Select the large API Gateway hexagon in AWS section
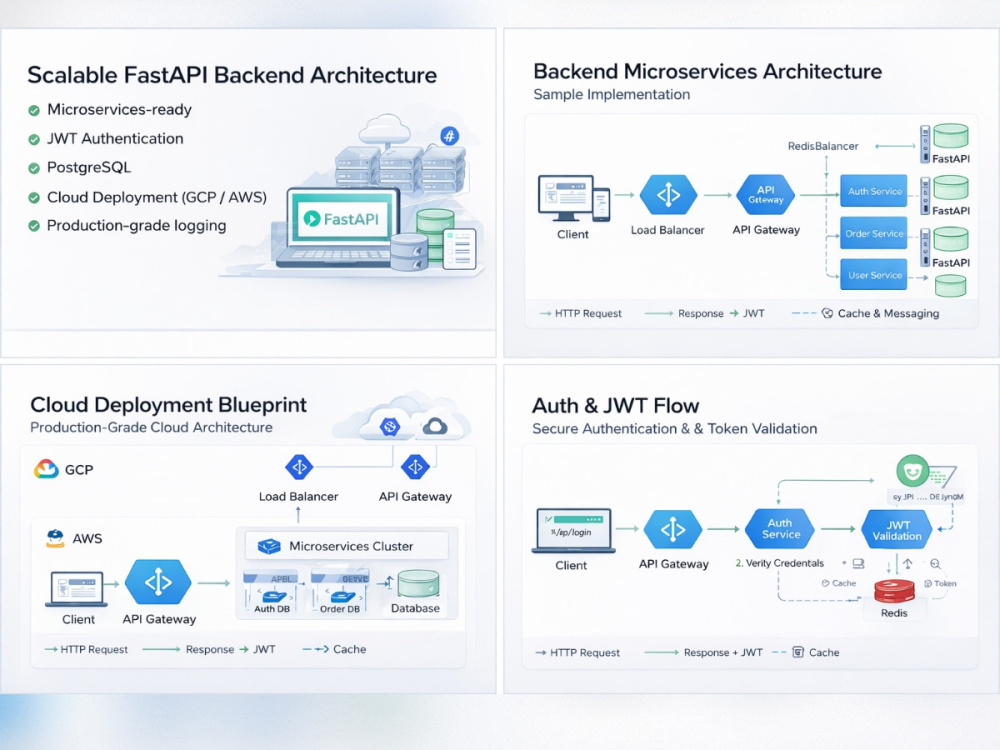 click(x=158, y=582)
